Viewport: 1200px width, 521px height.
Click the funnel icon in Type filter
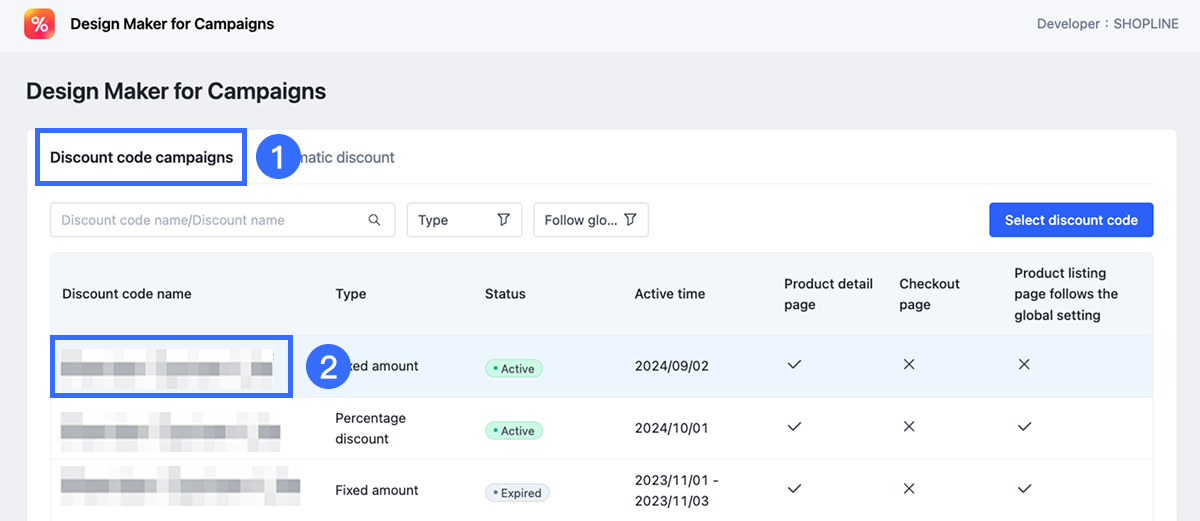(504, 220)
